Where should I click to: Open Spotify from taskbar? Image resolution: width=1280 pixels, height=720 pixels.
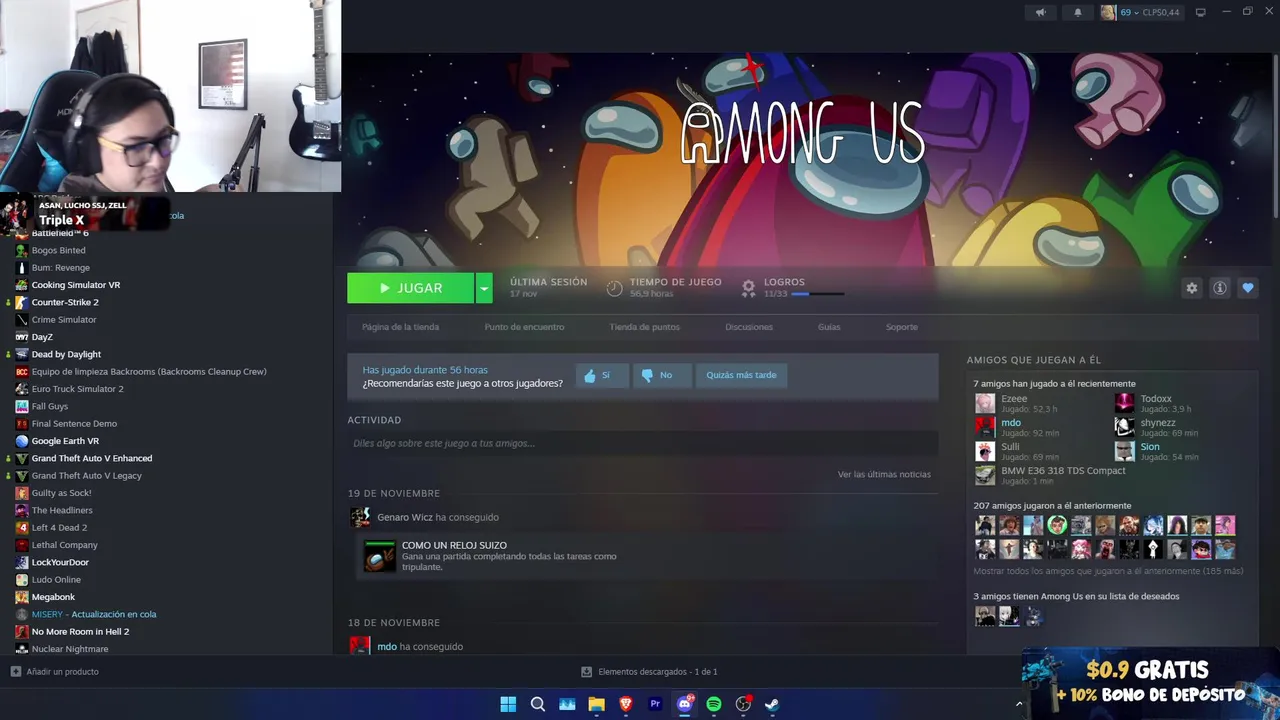tap(714, 704)
